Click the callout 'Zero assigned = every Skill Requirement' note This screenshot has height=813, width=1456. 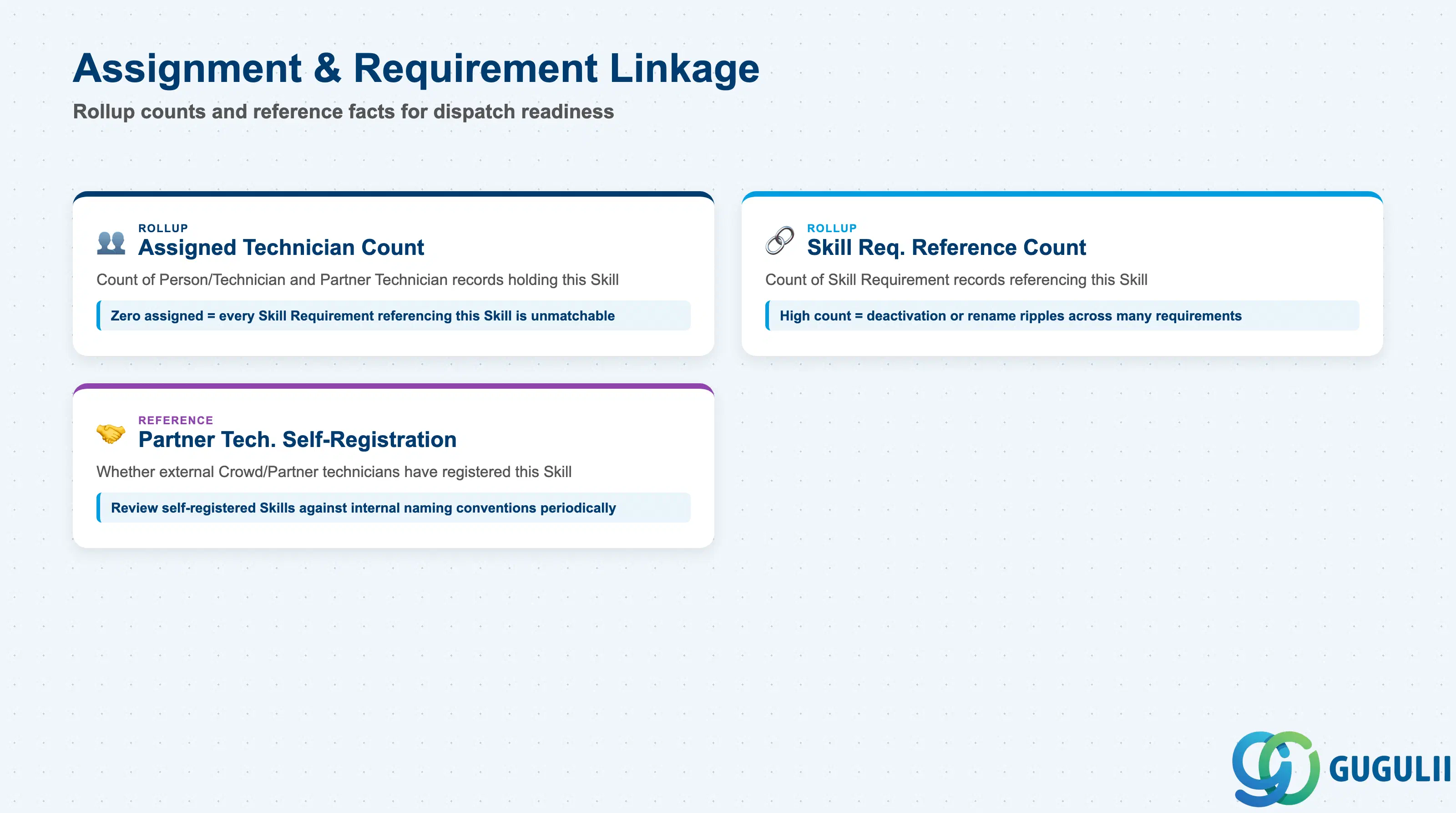tap(394, 315)
